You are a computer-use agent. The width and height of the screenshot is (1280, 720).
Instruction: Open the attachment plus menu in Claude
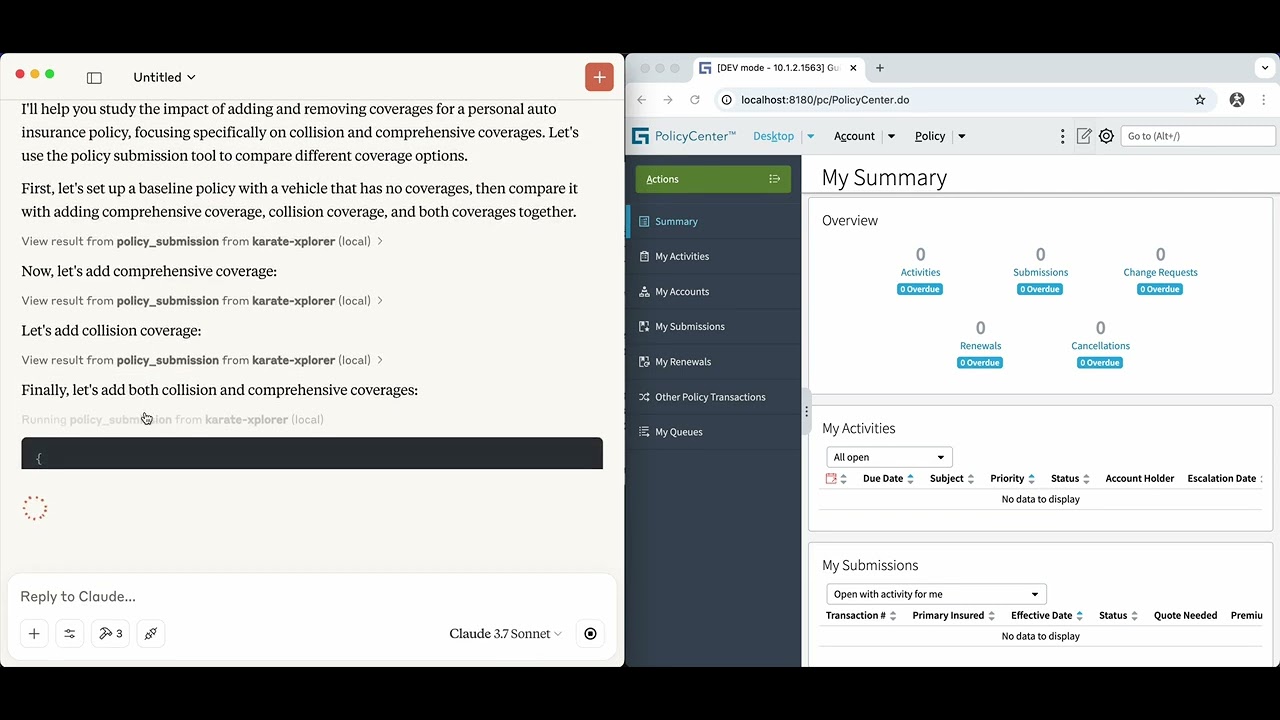click(x=34, y=633)
